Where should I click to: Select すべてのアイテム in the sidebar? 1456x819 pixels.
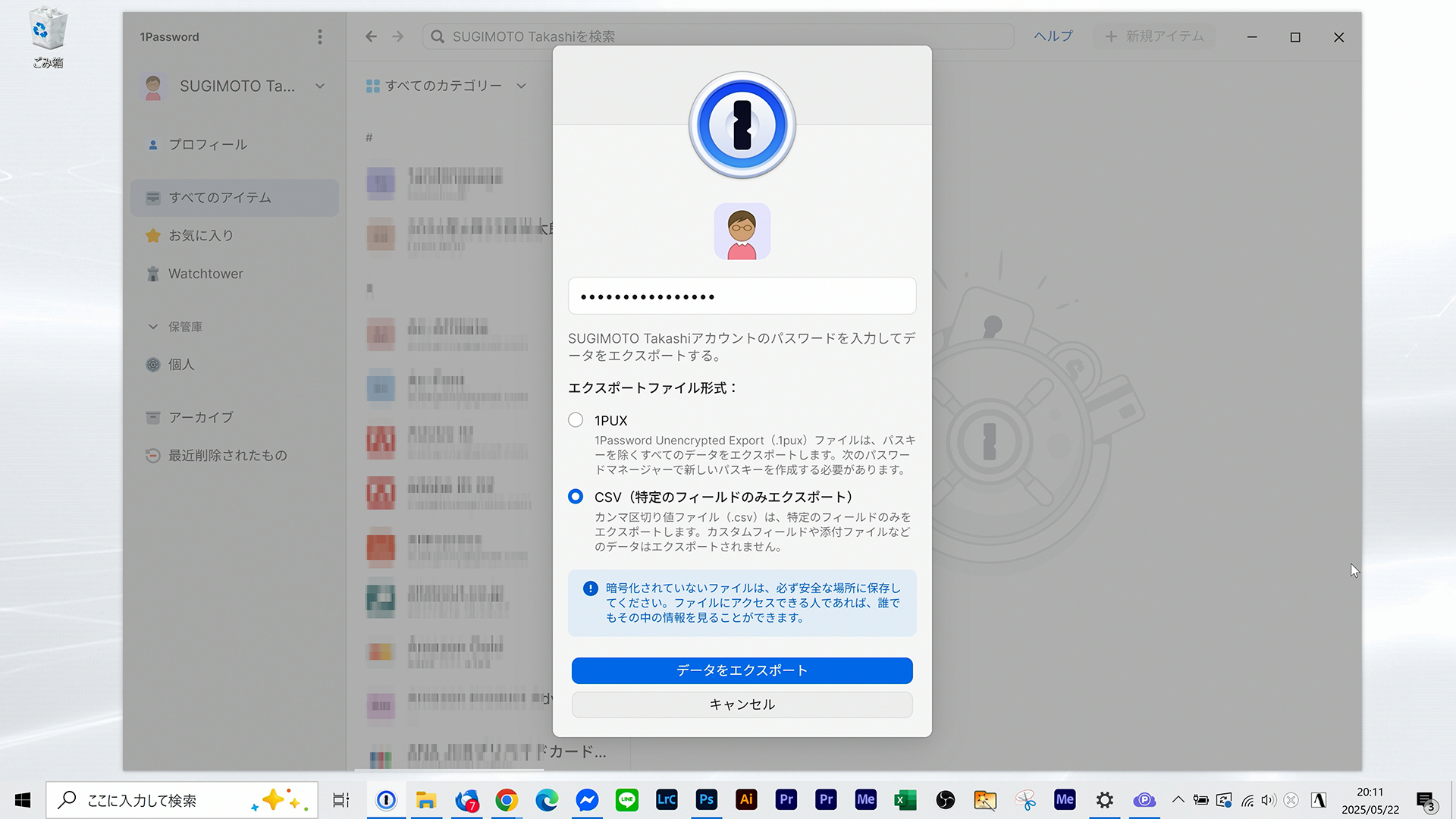pos(234,198)
